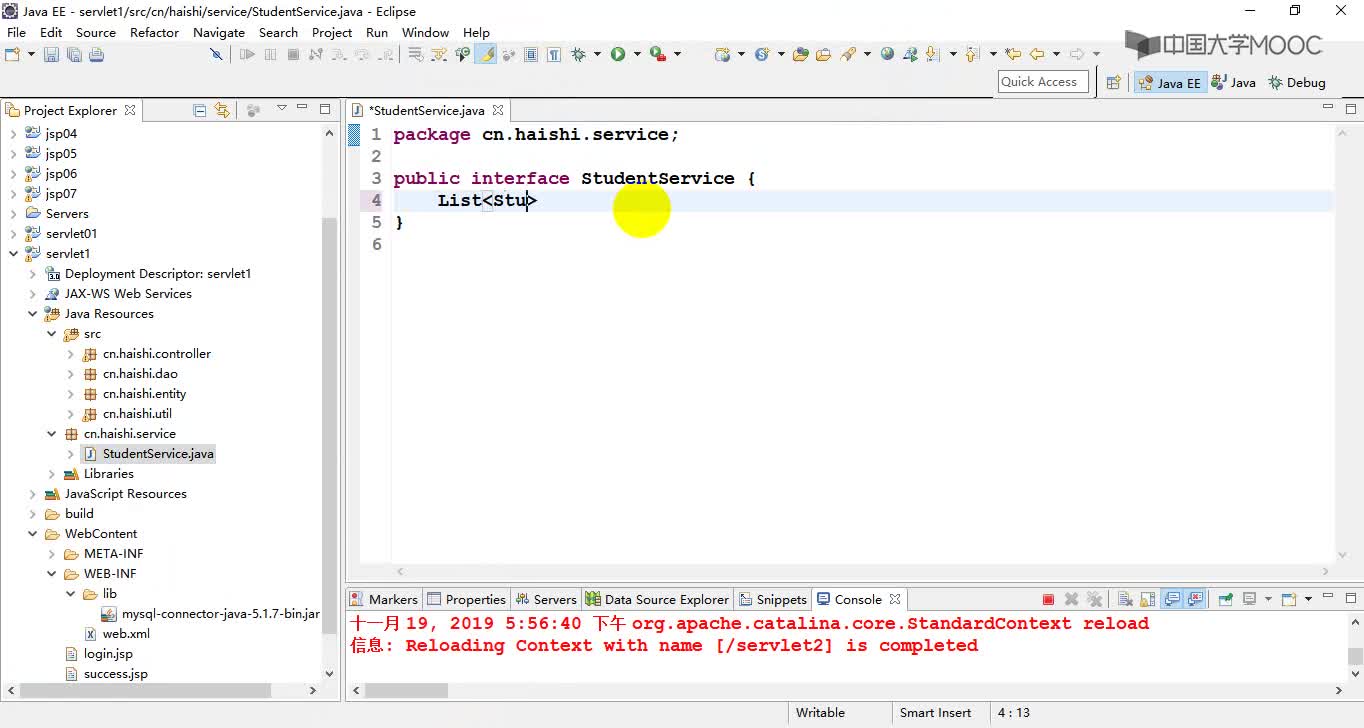This screenshot has width=1364, height=728.
Task: Toggle Block Selection Mode icon
Action: click(x=531, y=54)
